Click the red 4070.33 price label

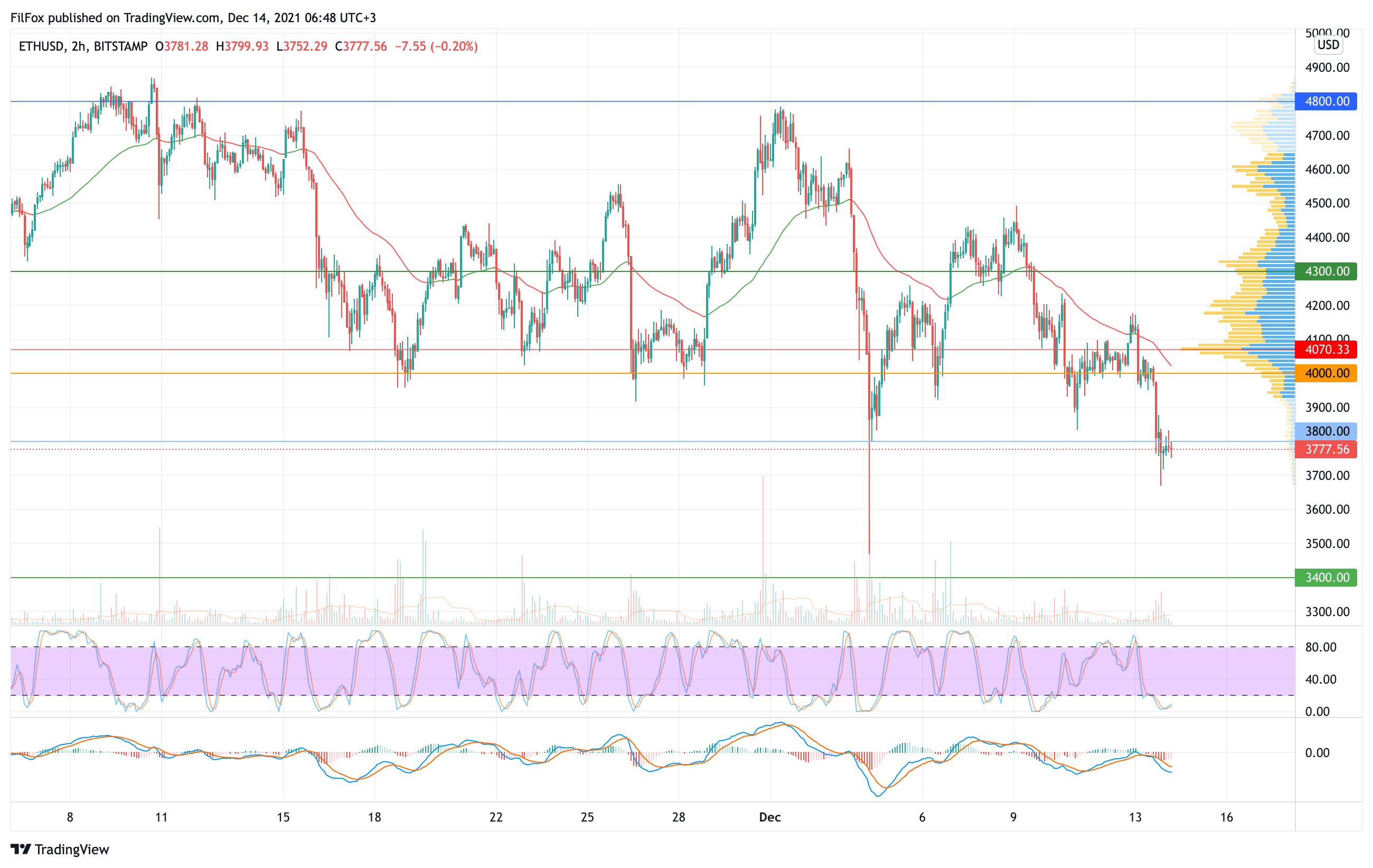coord(1326,350)
